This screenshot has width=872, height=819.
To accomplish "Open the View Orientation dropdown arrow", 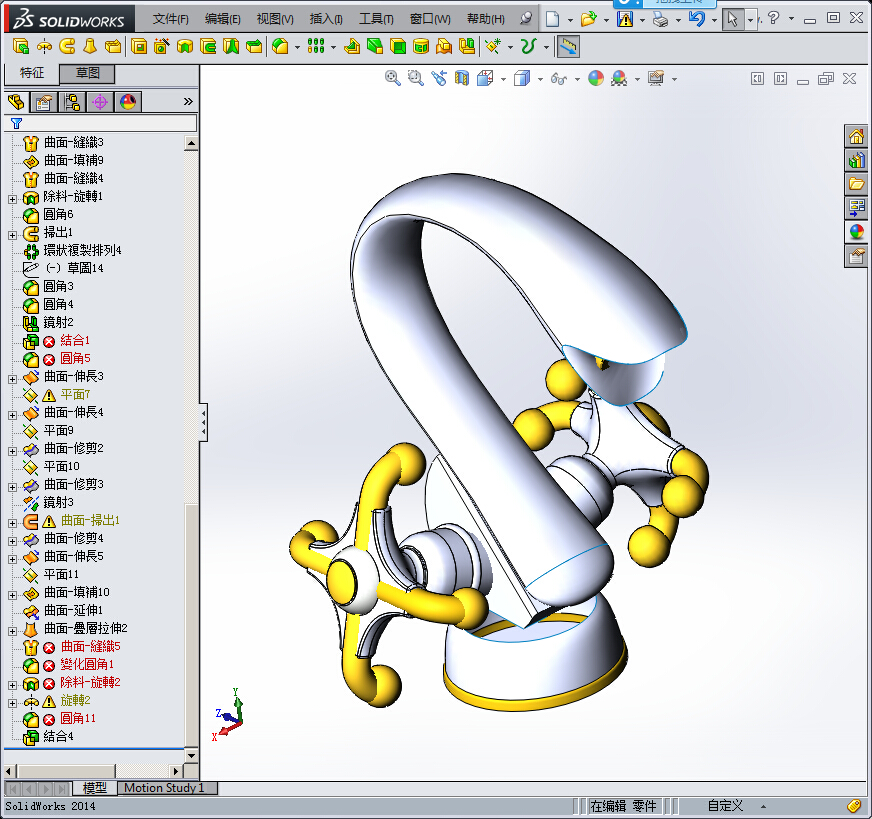I will pyautogui.click(x=503, y=78).
